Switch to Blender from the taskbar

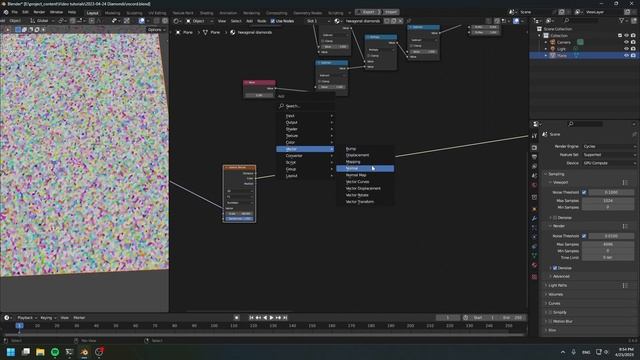pyautogui.click(x=84, y=352)
